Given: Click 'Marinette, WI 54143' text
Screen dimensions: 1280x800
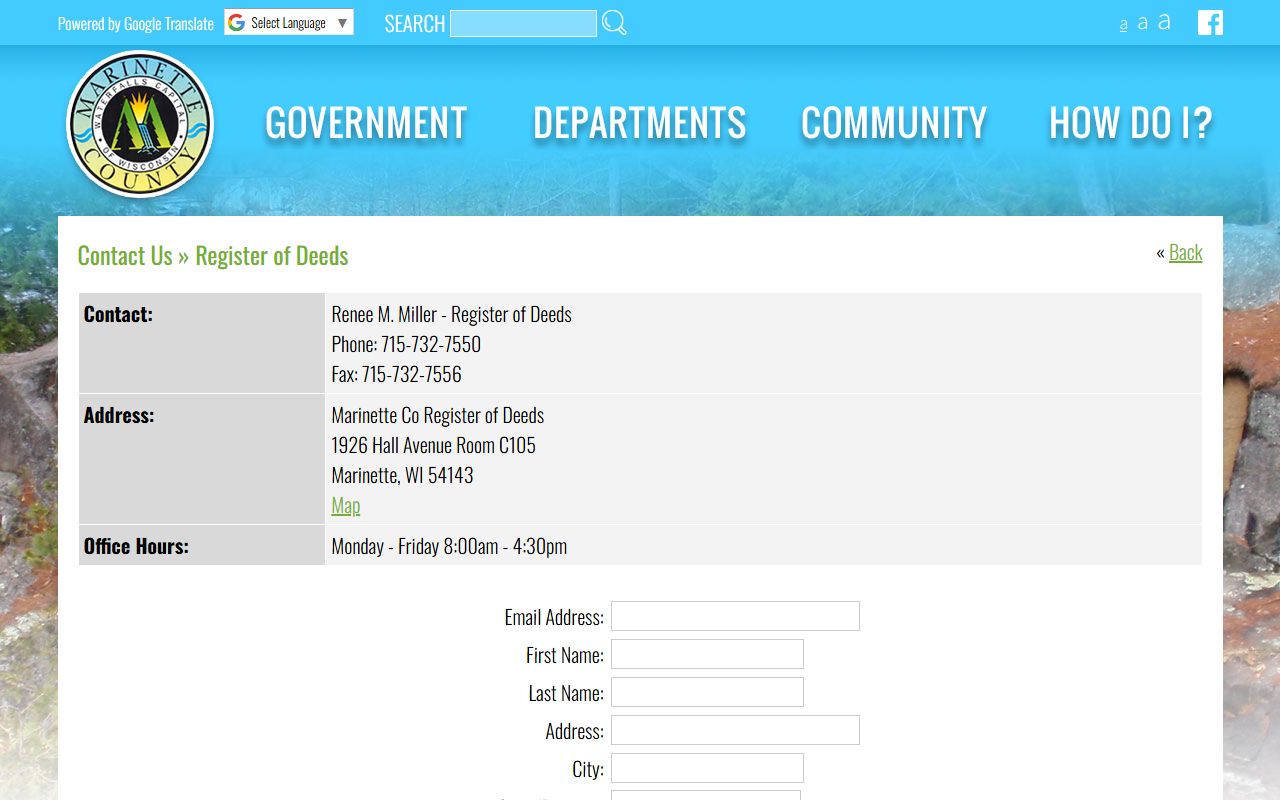Looking at the screenshot, I should click(403, 475).
